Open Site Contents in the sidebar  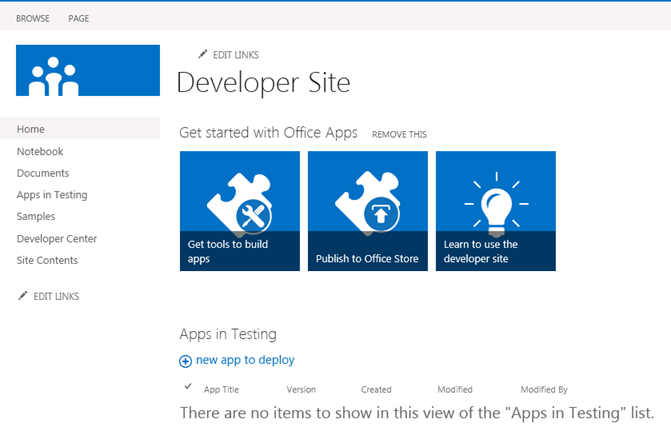pos(47,260)
